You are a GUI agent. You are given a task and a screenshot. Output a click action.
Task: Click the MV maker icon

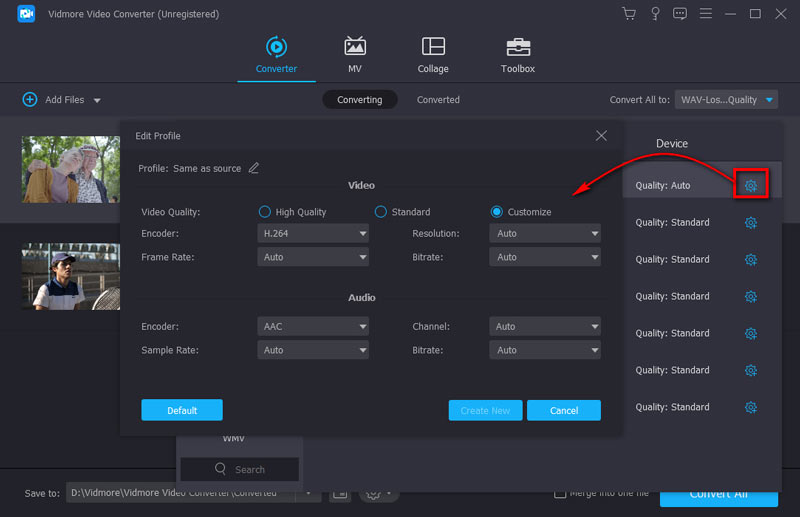355,47
